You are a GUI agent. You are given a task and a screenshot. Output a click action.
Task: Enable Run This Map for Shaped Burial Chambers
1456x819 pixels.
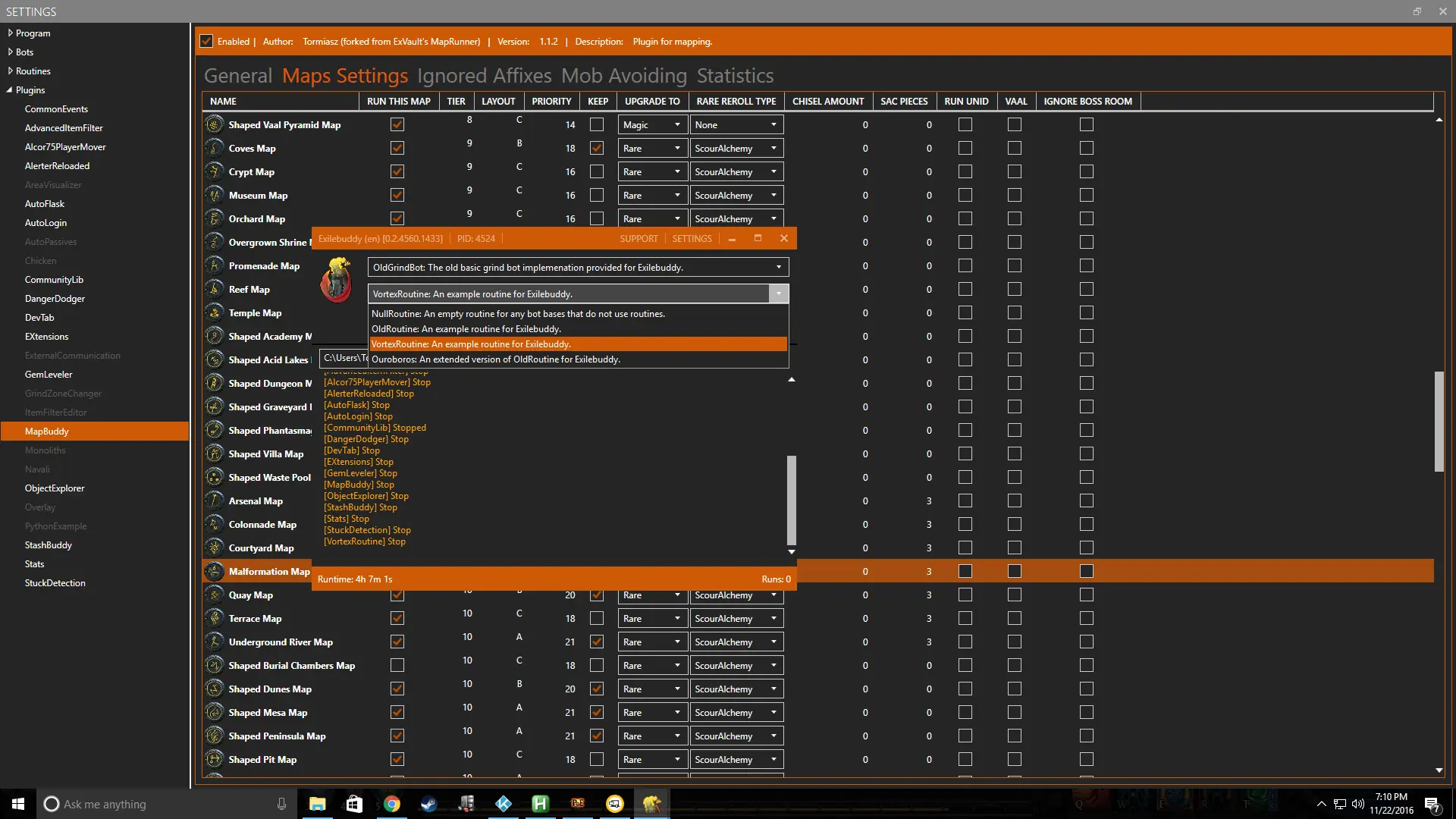pyautogui.click(x=397, y=665)
